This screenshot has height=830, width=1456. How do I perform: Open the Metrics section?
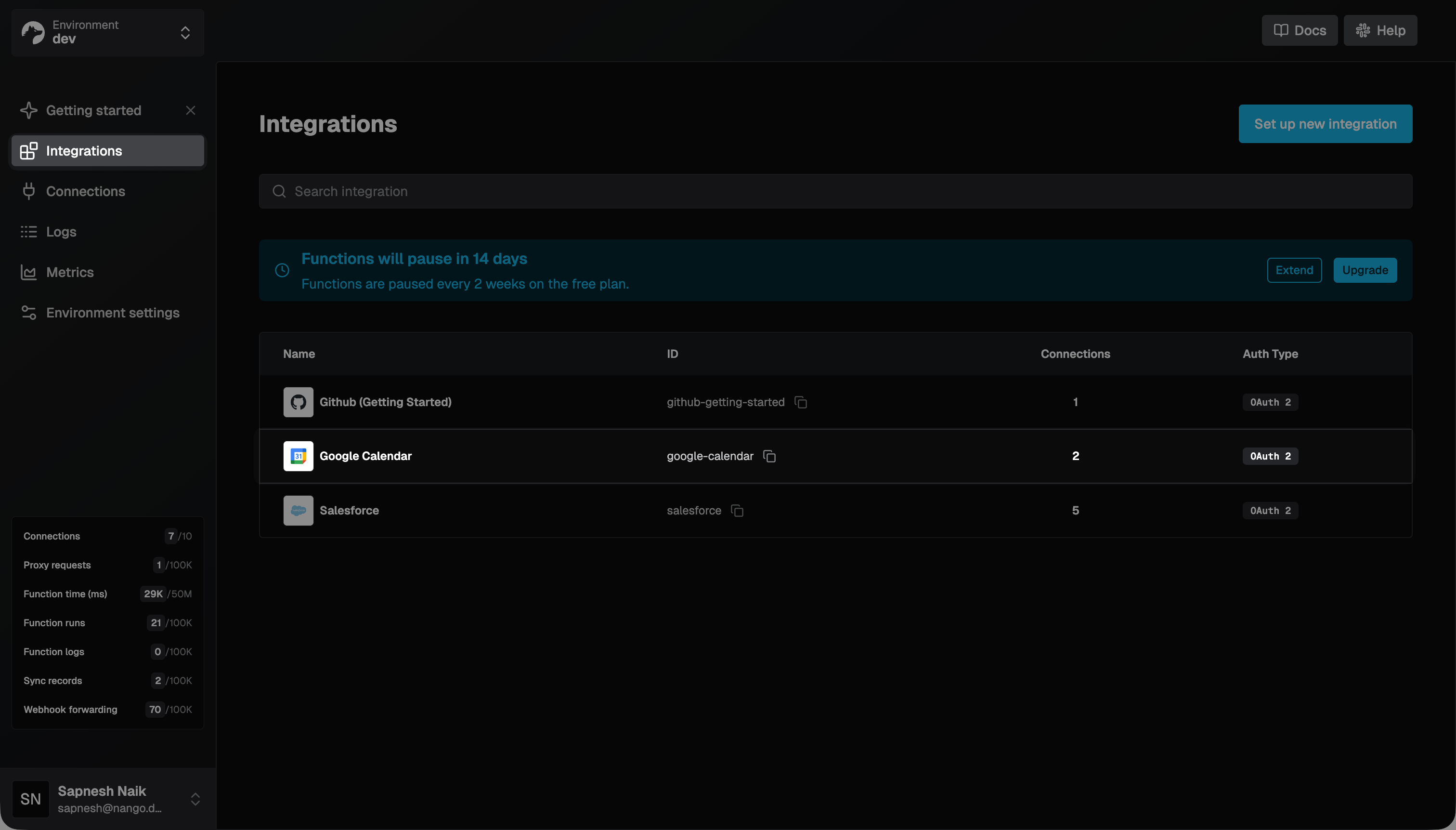pos(69,273)
